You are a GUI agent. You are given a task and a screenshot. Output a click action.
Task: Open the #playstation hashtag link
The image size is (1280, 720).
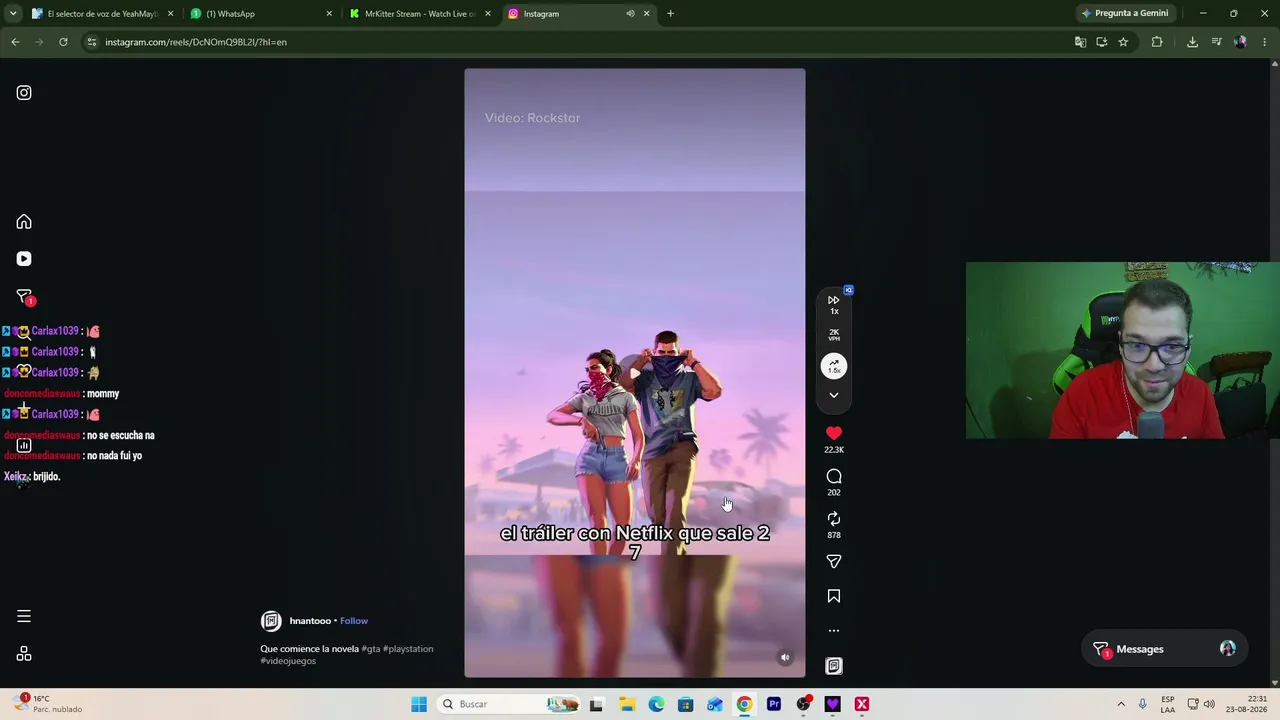click(x=408, y=649)
